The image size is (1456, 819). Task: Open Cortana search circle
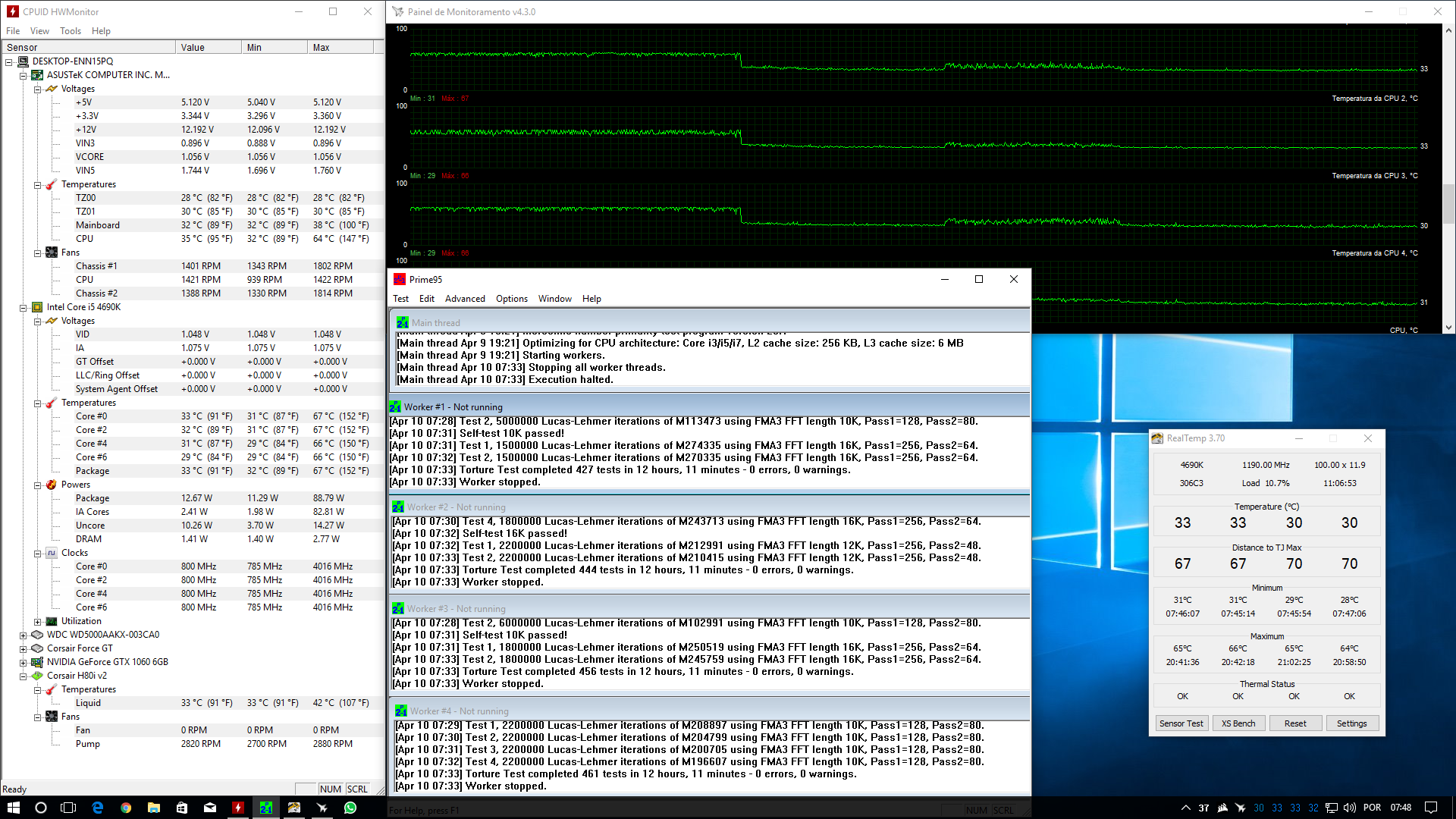pos(41,808)
